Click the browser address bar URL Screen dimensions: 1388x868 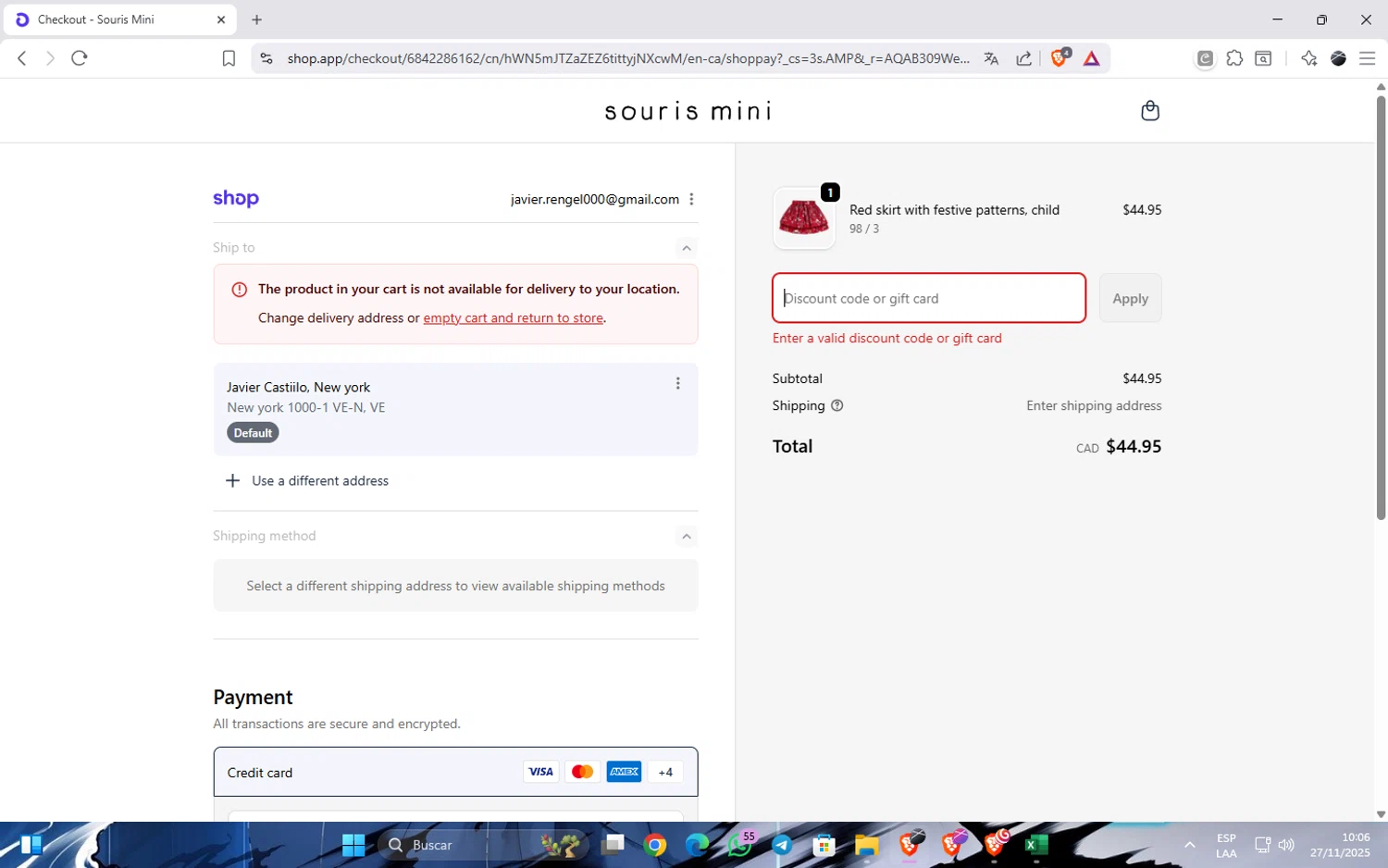pyautogui.click(x=628, y=58)
